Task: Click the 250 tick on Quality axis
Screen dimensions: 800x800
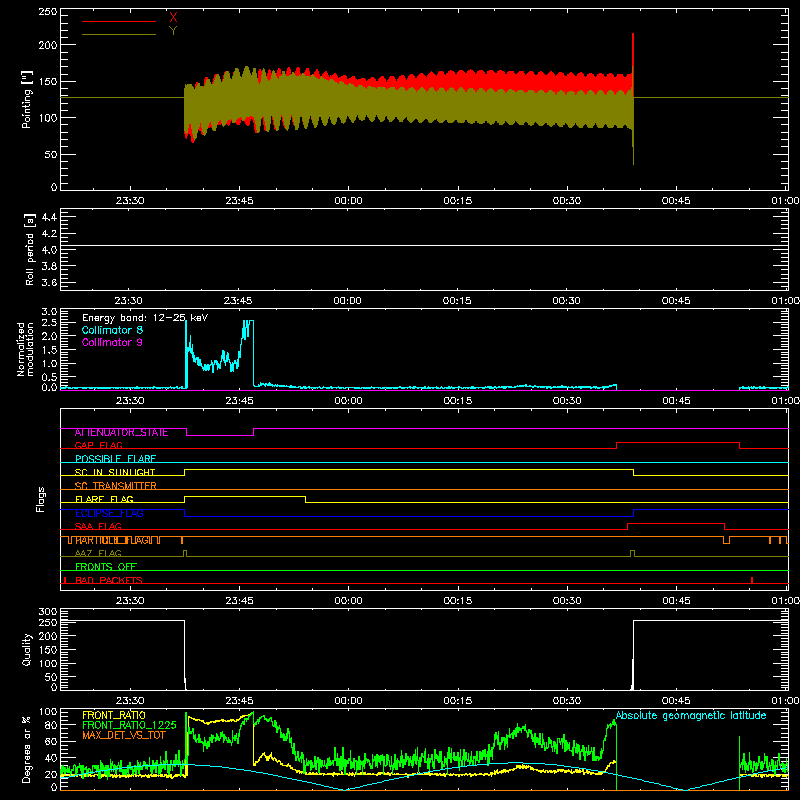Action: pyautogui.click(x=48, y=622)
